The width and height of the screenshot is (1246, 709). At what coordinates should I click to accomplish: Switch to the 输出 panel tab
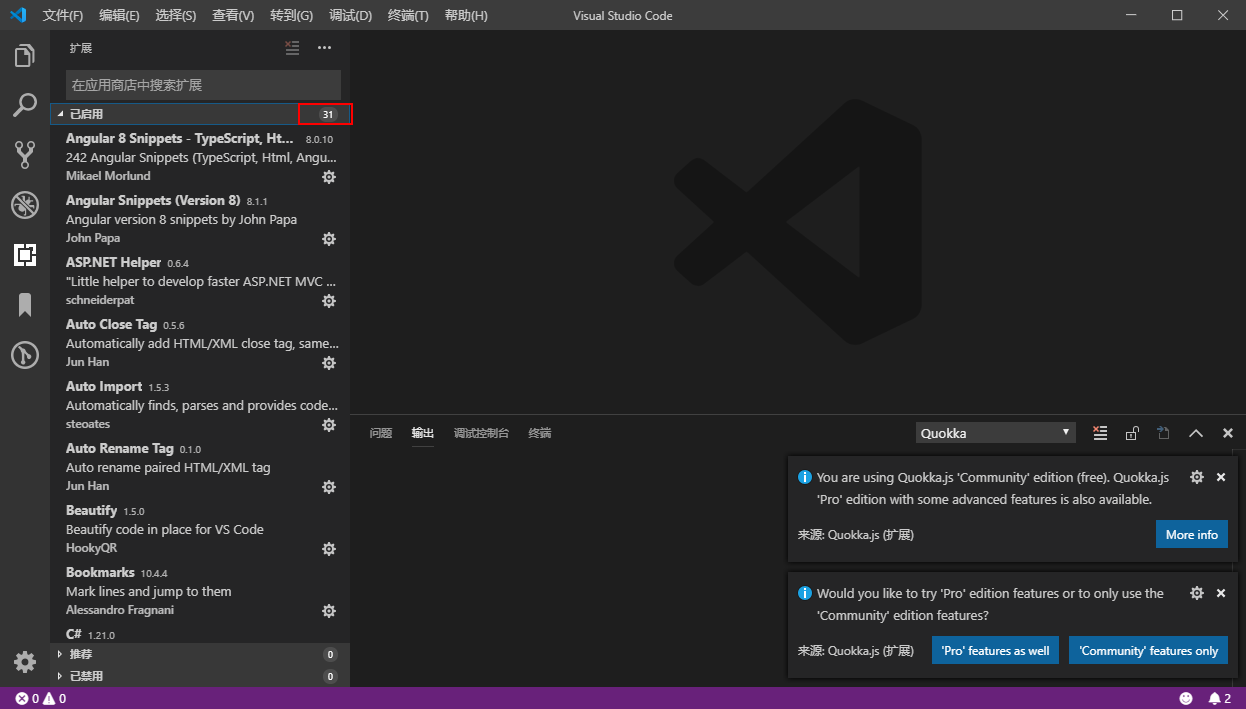pos(423,433)
